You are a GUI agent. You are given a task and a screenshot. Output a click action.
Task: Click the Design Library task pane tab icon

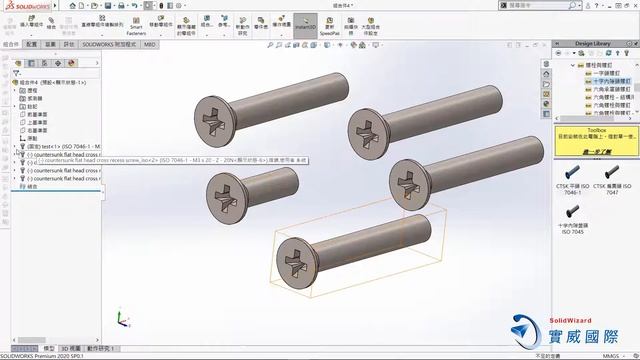[547, 64]
